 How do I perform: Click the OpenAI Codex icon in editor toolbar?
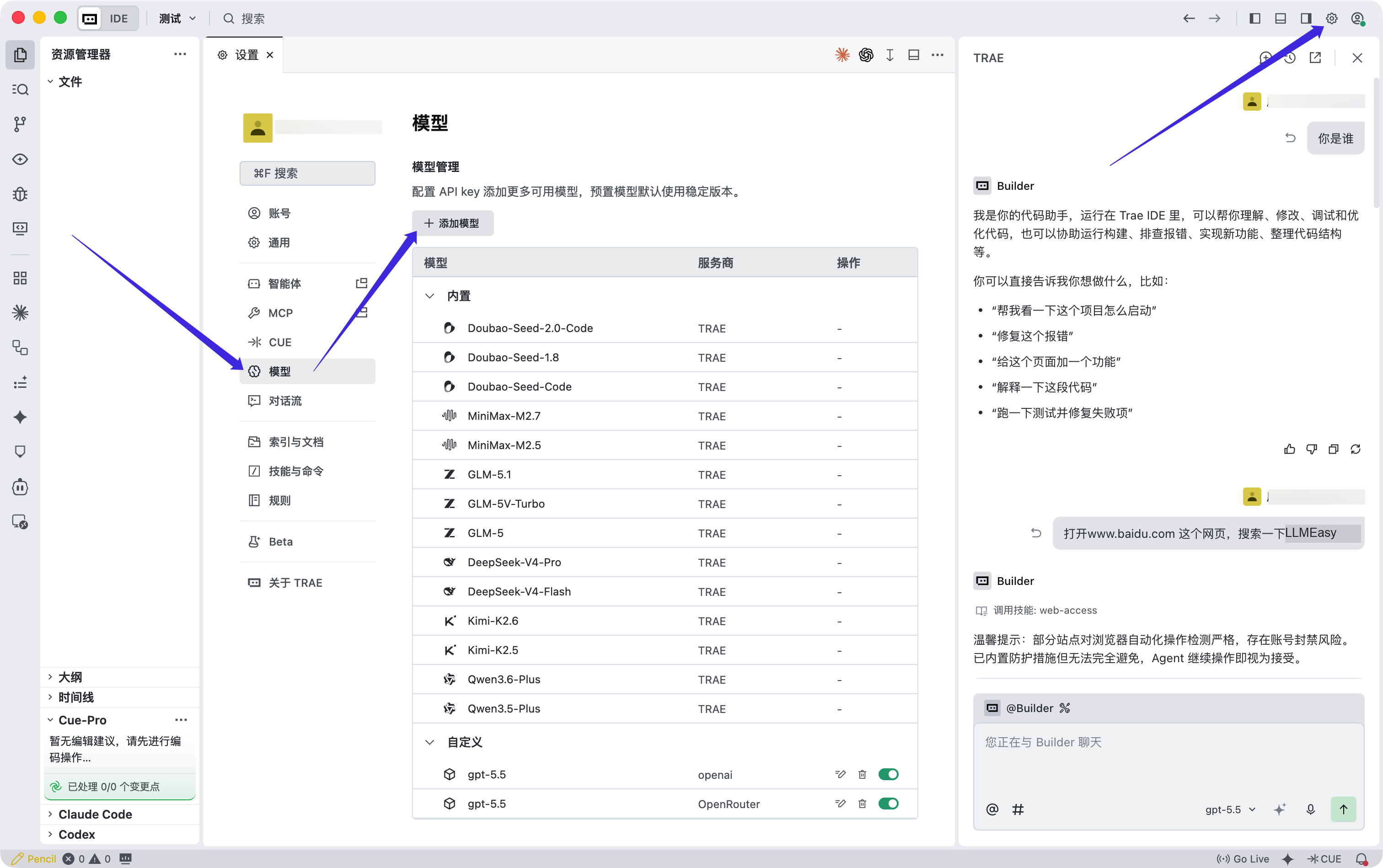point(866,54)
